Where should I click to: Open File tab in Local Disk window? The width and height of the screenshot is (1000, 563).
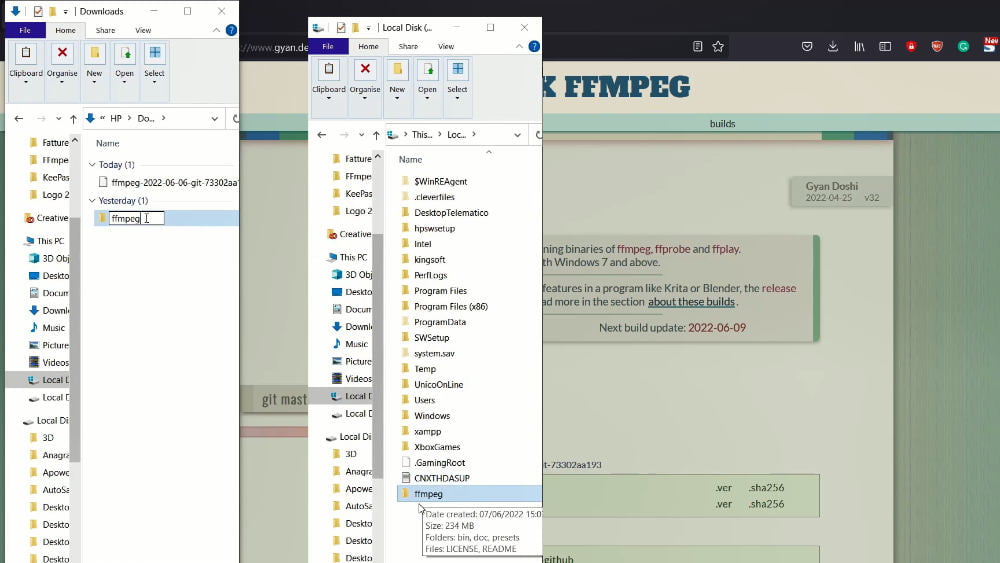tap(328, 46)
